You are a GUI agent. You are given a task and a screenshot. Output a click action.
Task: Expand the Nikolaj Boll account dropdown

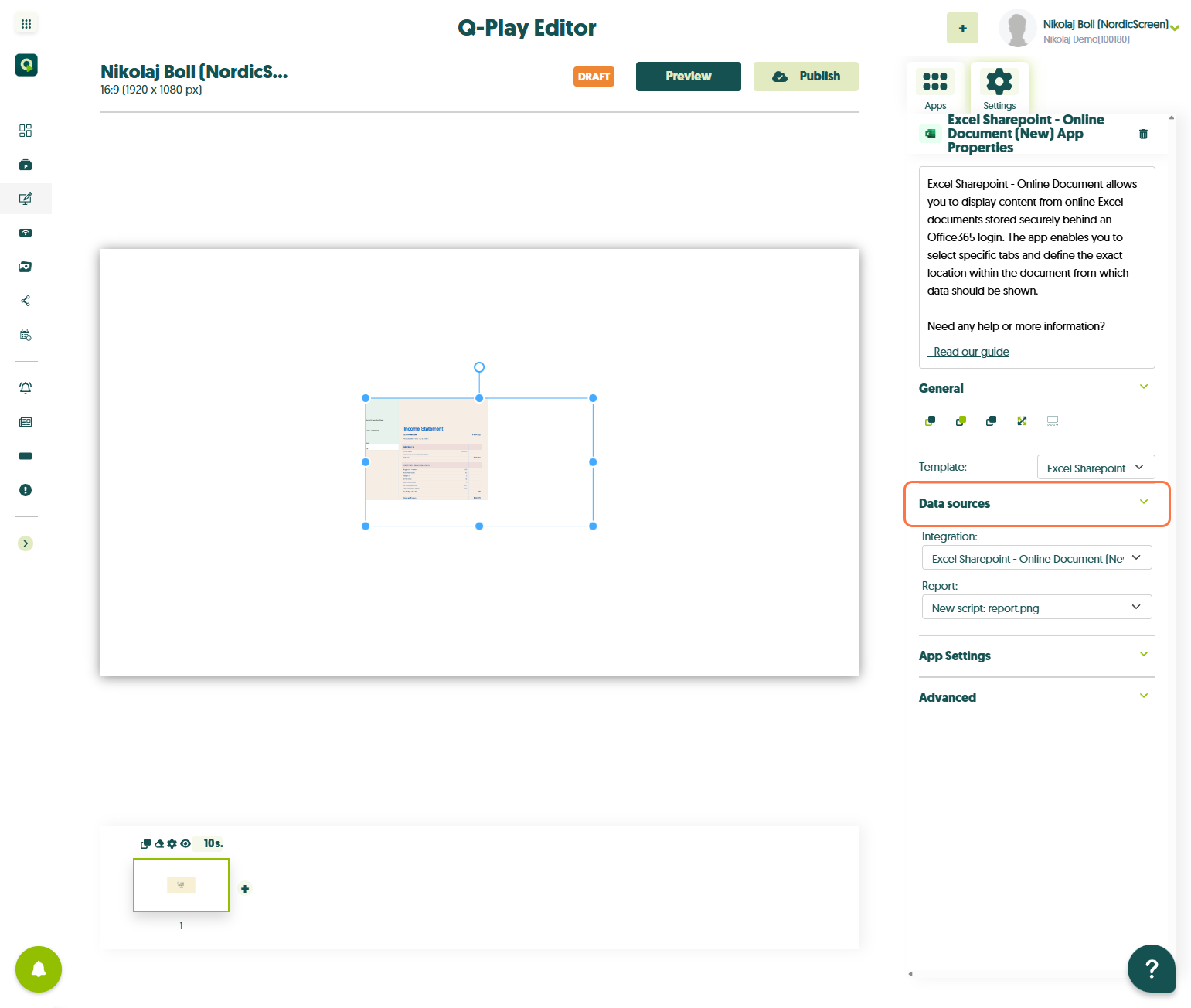(x=1175, y=29)
